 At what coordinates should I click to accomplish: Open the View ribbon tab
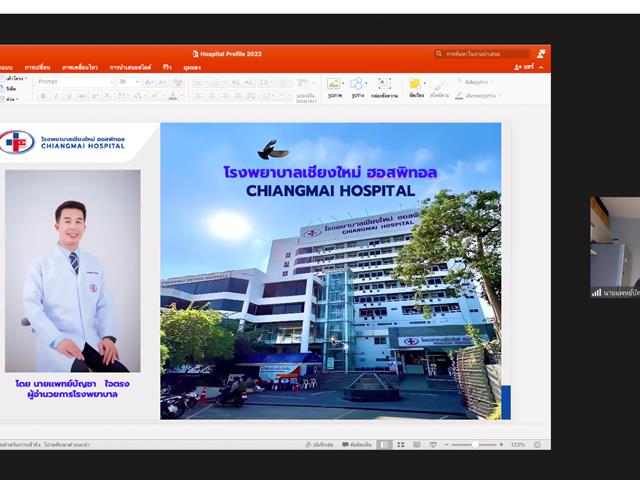(x=192, y=67)
